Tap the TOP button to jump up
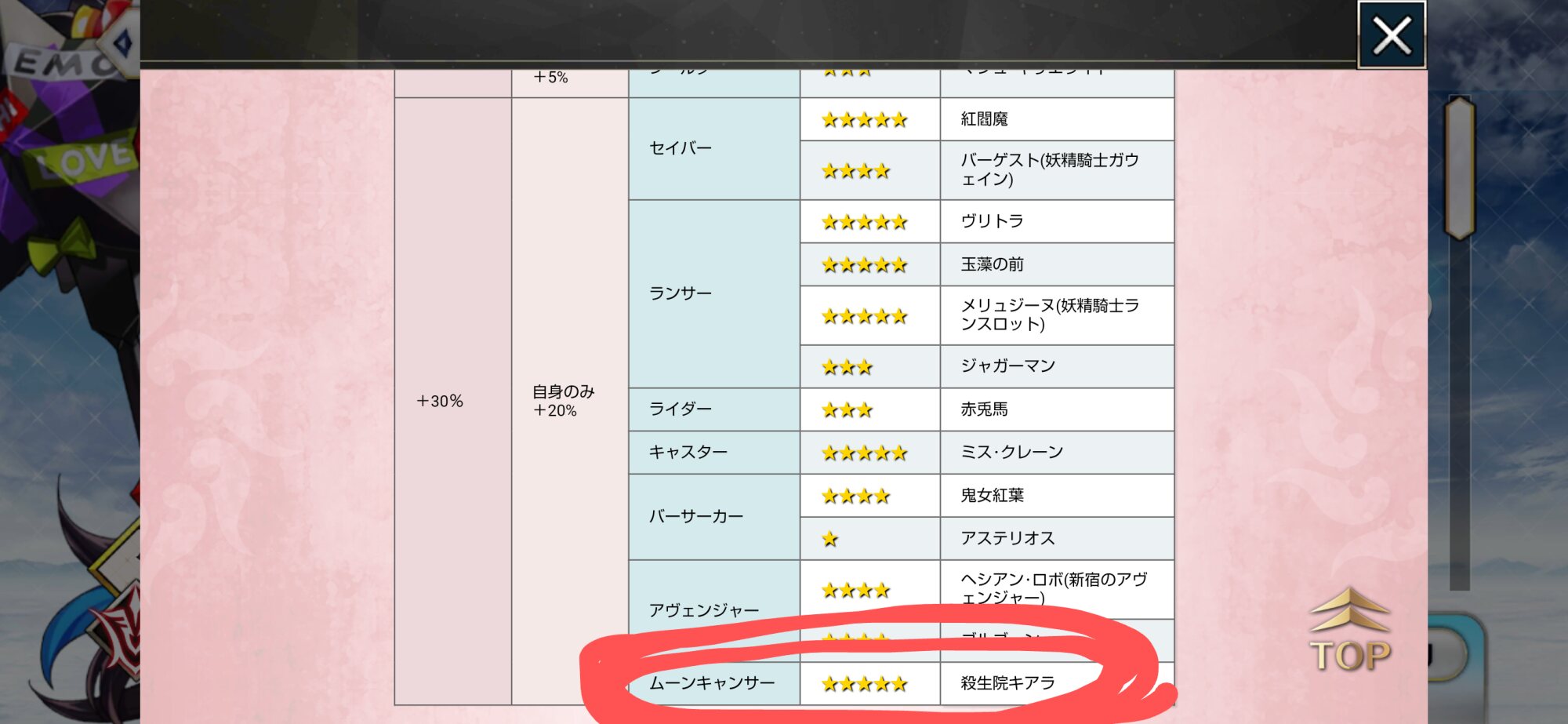Viewport: 1568px width, 724px height. (1349, 656)
